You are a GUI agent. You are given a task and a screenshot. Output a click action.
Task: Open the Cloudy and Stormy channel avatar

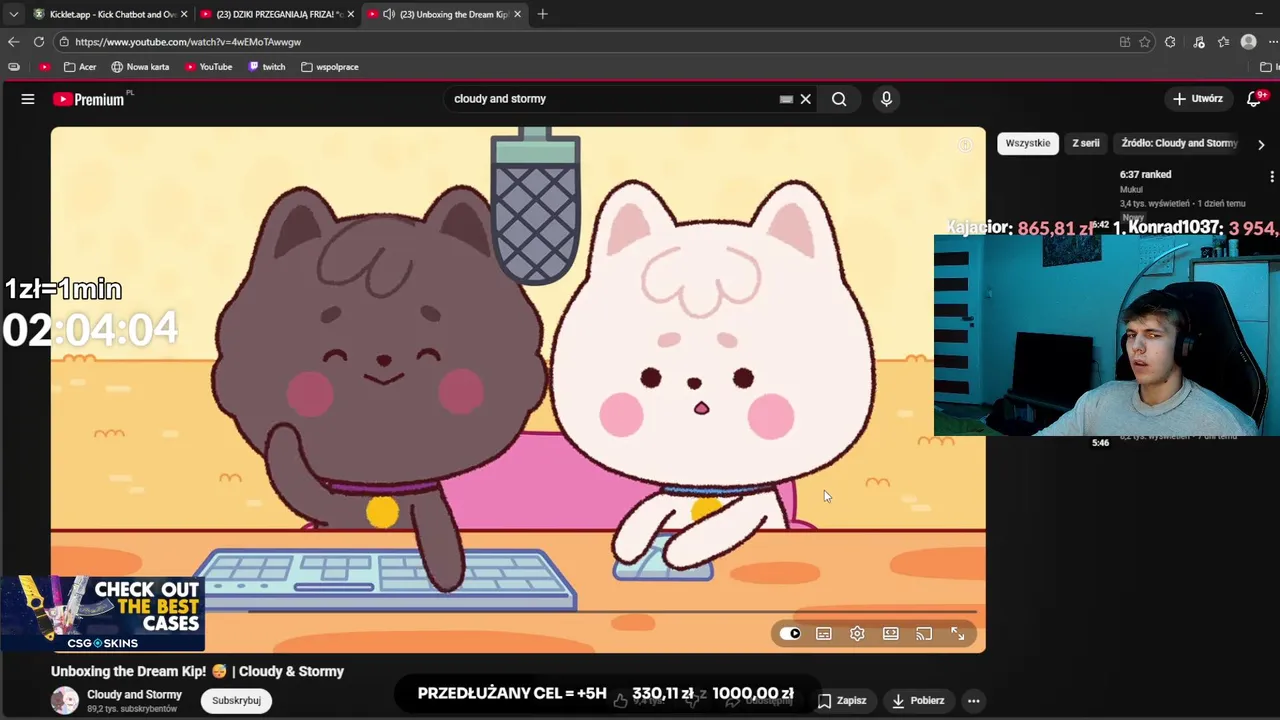pos(65,701)
